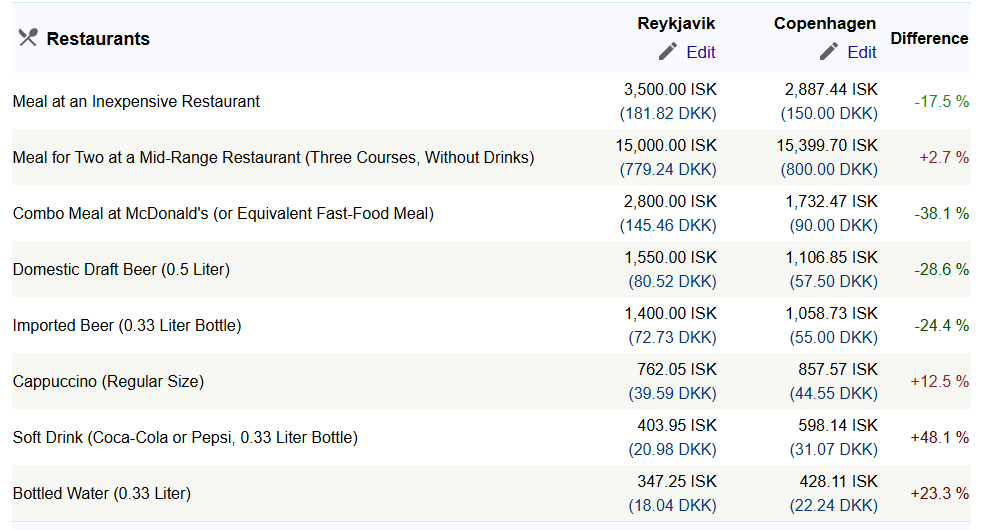Click the +2.7 % difference value

[944, 158]
